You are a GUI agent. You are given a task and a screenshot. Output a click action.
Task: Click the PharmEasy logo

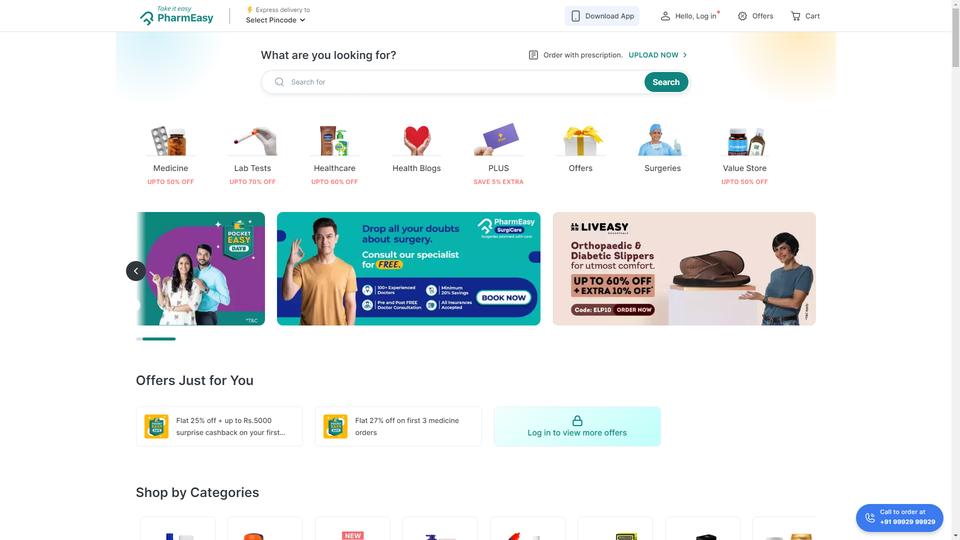[x=176, y=16]
